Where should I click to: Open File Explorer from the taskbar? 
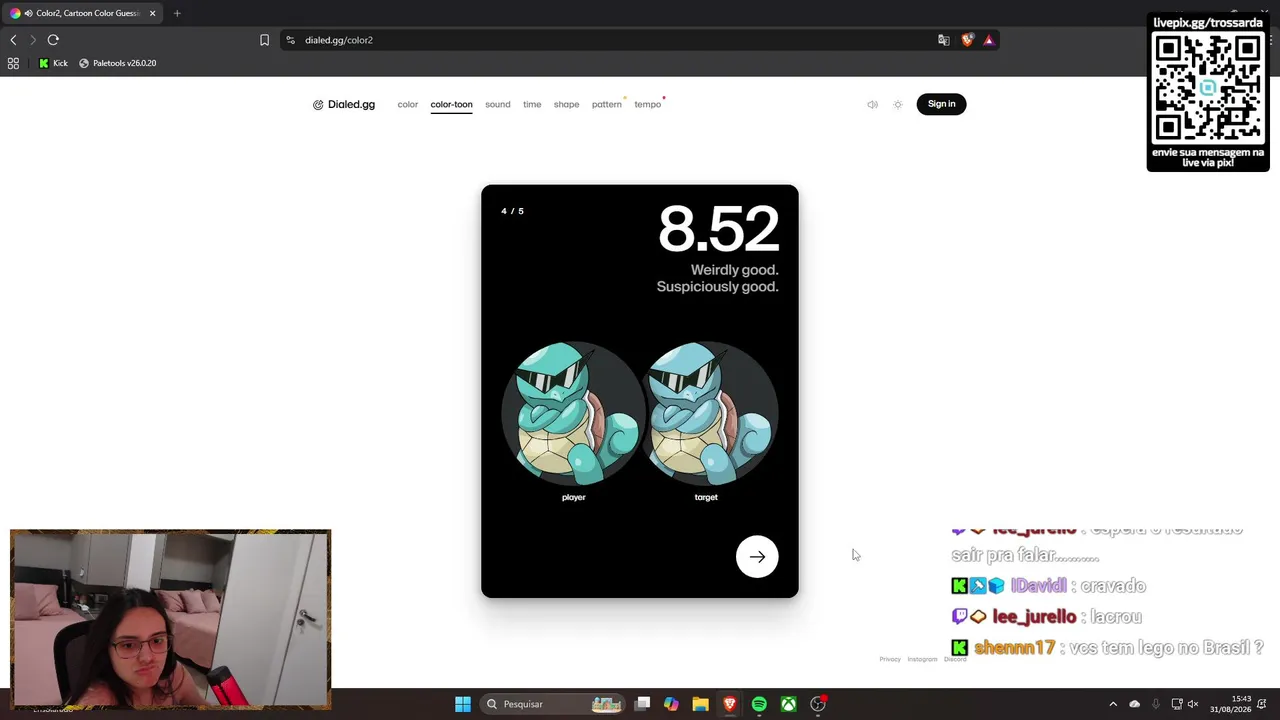tap(700, 704)
